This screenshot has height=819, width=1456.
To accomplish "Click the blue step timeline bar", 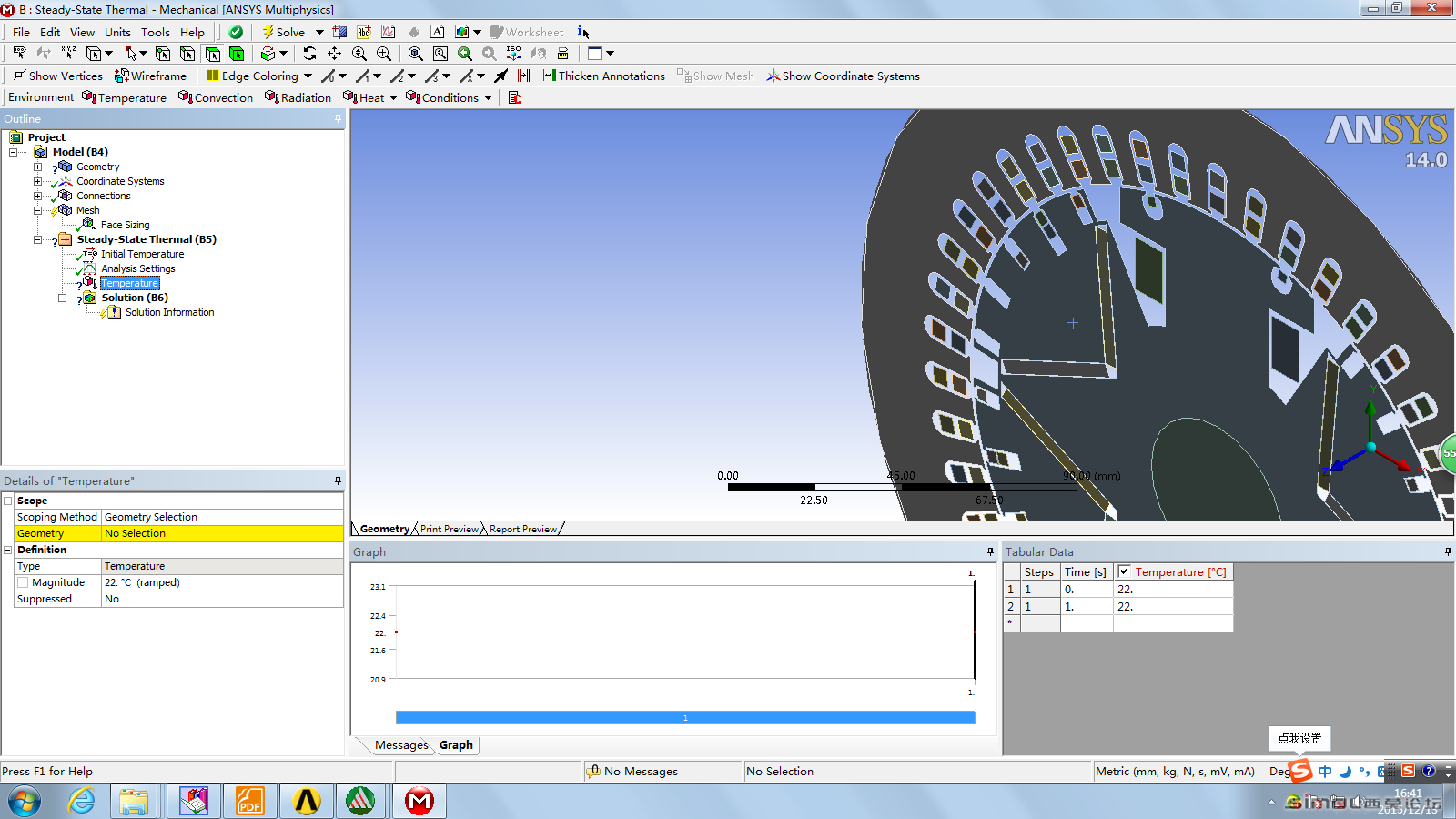I will 685,717.
